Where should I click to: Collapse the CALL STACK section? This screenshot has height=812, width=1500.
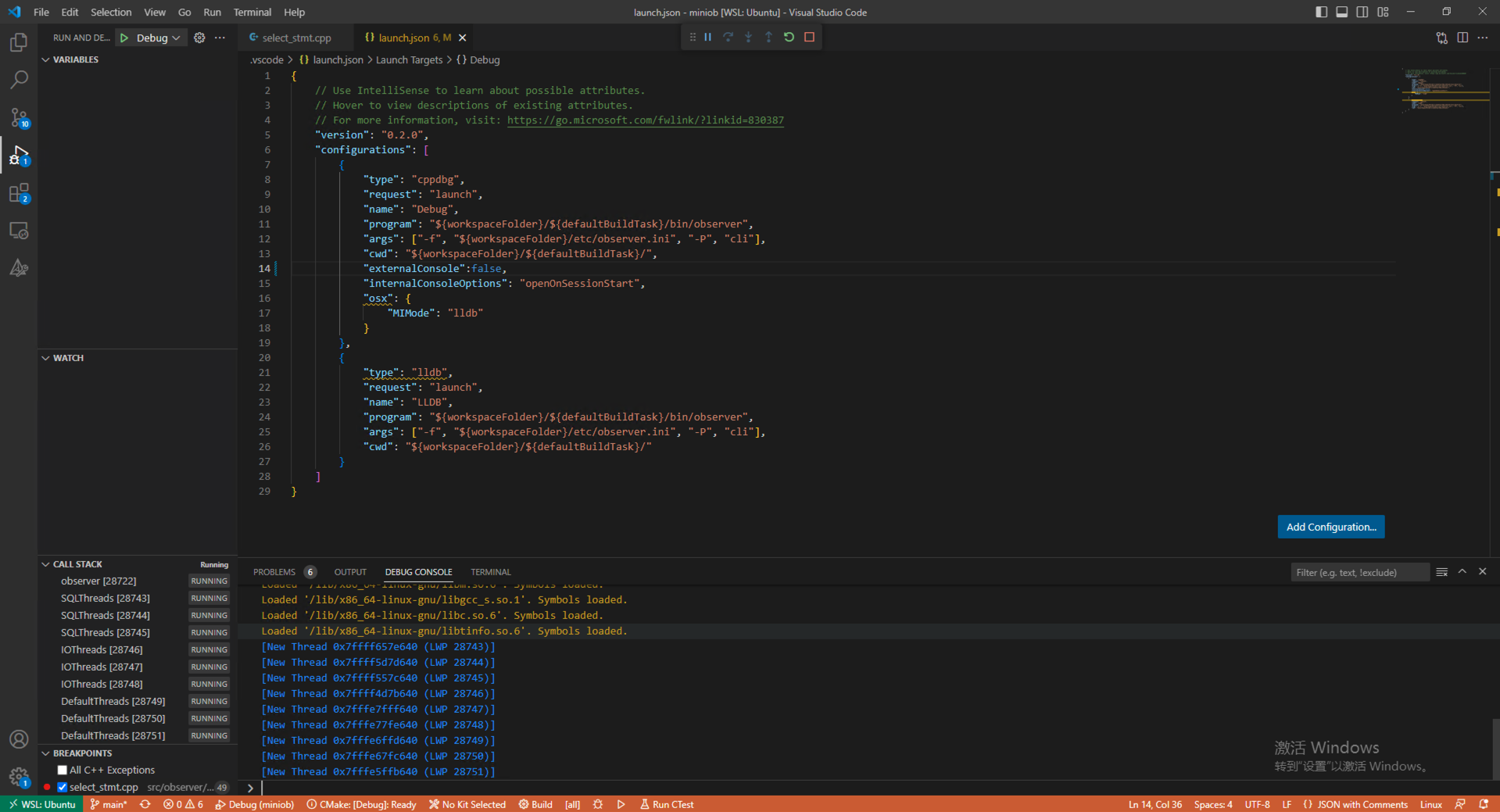click(45, 563)
